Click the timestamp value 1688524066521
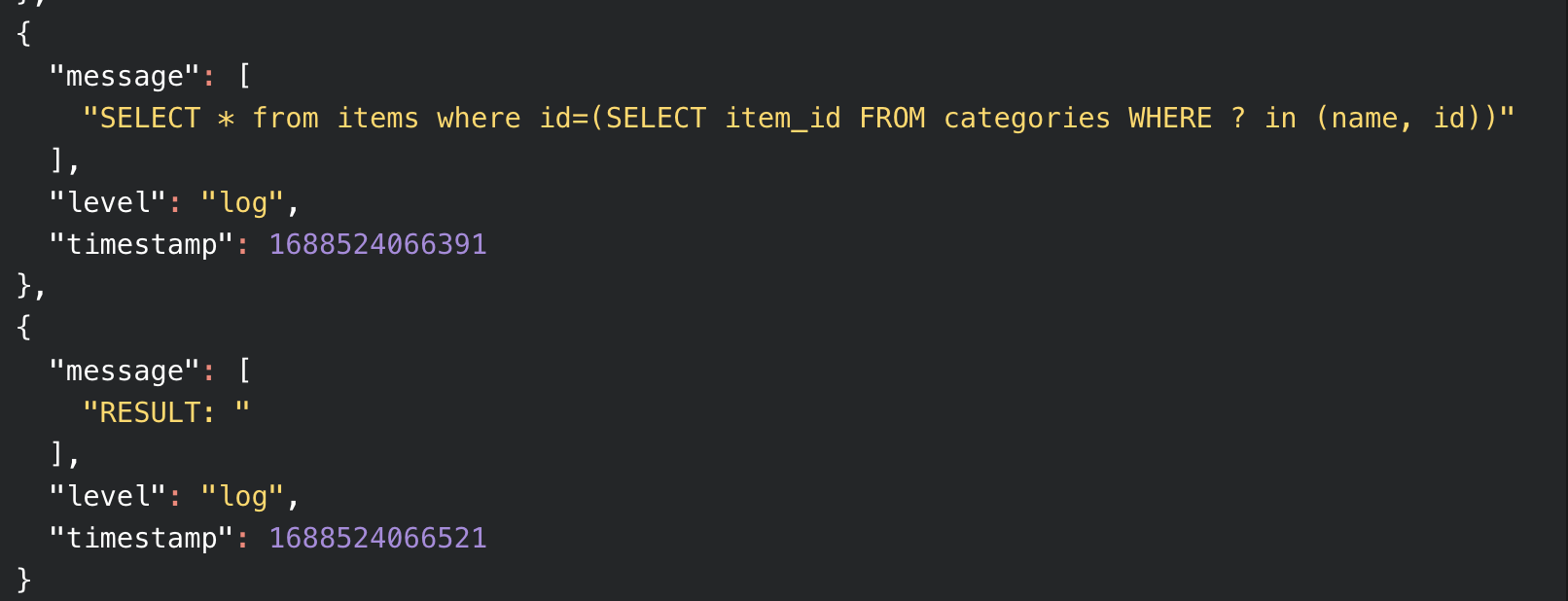 pos(377,538)
